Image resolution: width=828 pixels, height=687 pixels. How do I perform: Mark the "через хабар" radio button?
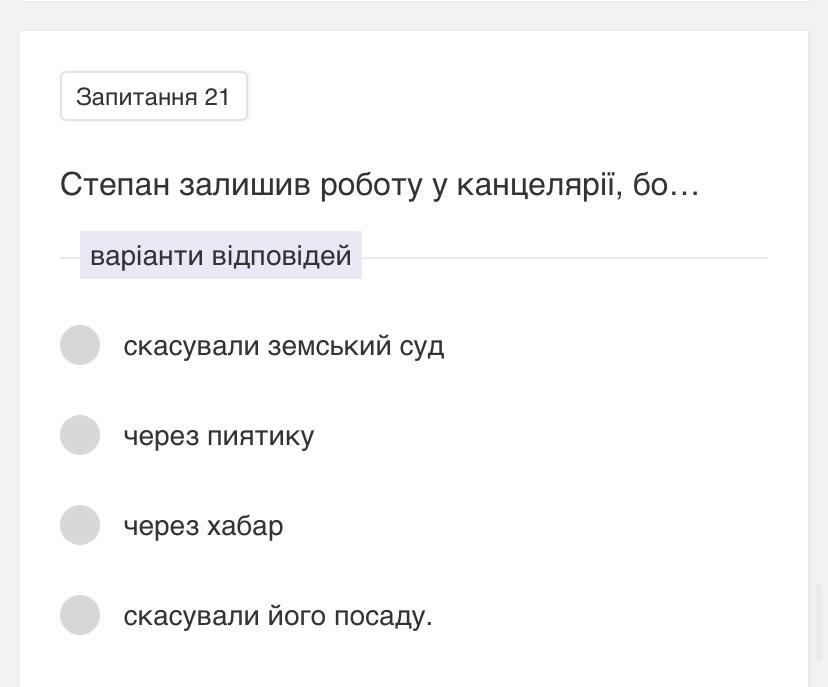80,525
